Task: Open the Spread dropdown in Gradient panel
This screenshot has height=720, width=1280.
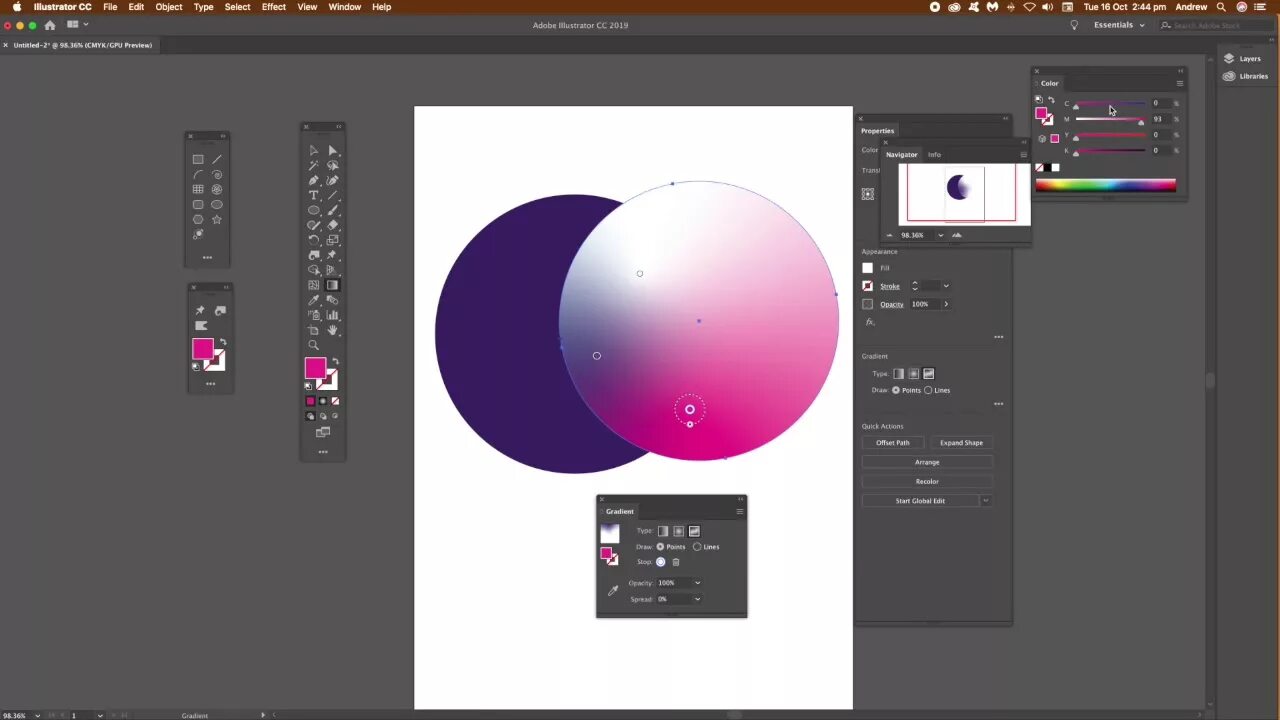Action: pyautogui.click(x=697, y=599)
